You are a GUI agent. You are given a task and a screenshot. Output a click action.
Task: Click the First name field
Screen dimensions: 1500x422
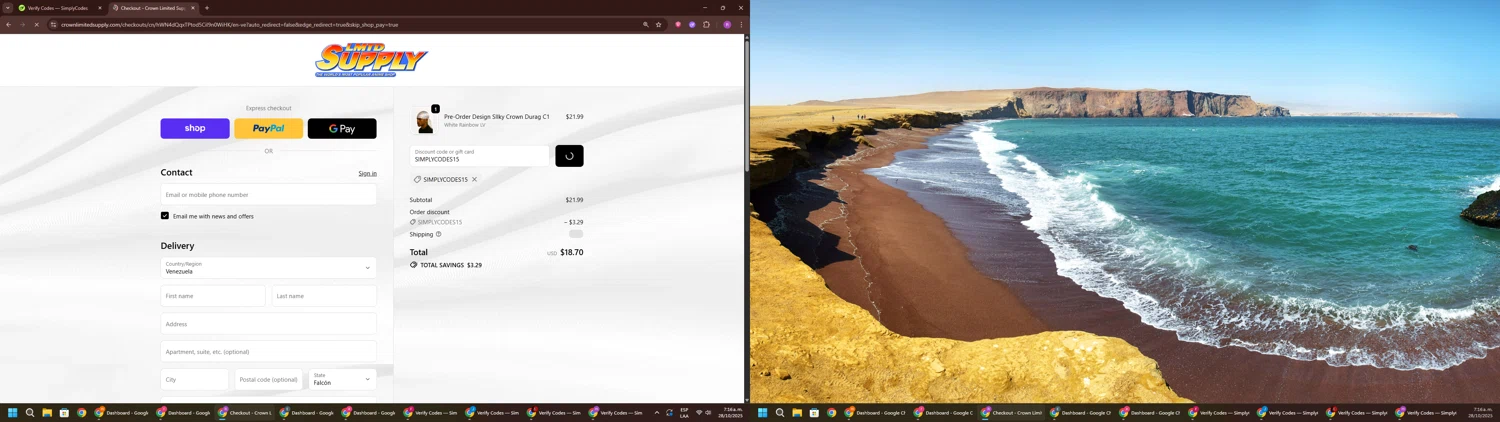tap(213, 296)
